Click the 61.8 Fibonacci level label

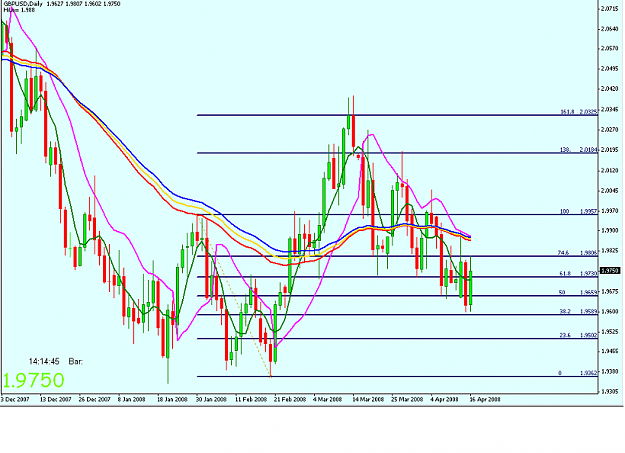coord(565,274)
